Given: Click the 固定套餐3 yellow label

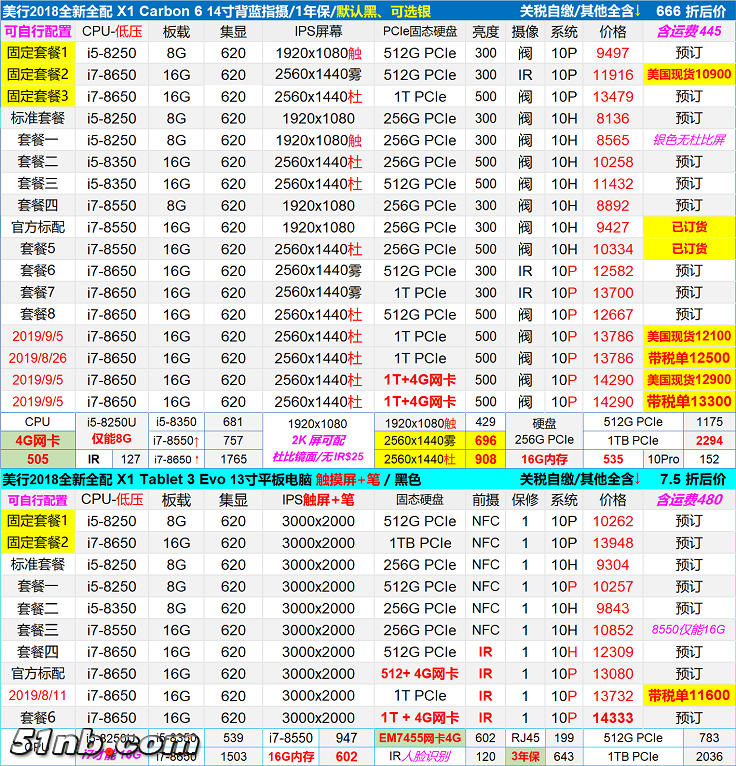Looking at the screenshot, I should click(x=38, y=97).
